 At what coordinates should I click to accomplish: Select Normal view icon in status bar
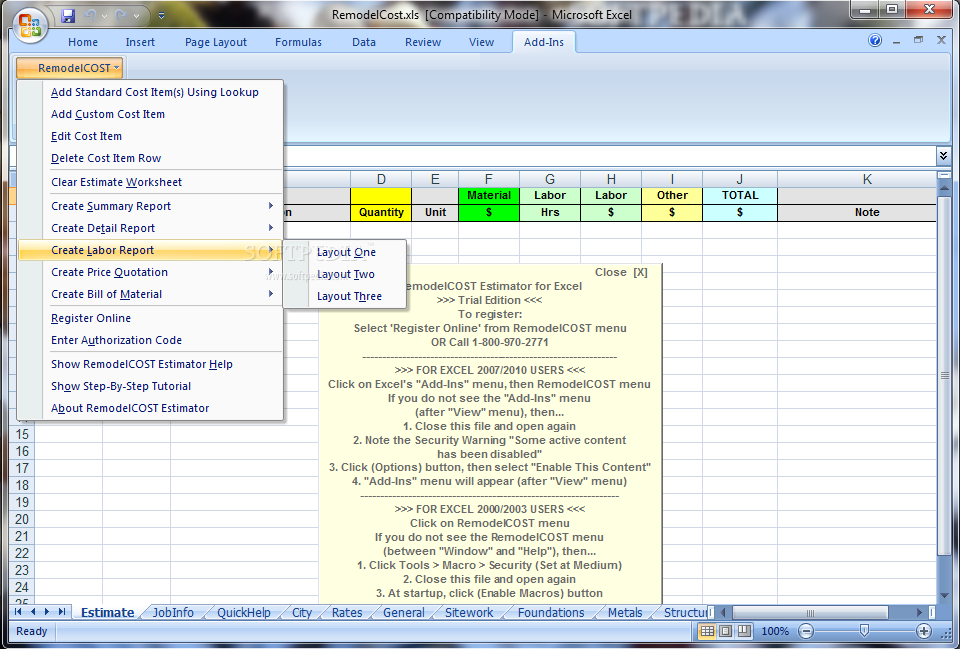coord(707,631)
